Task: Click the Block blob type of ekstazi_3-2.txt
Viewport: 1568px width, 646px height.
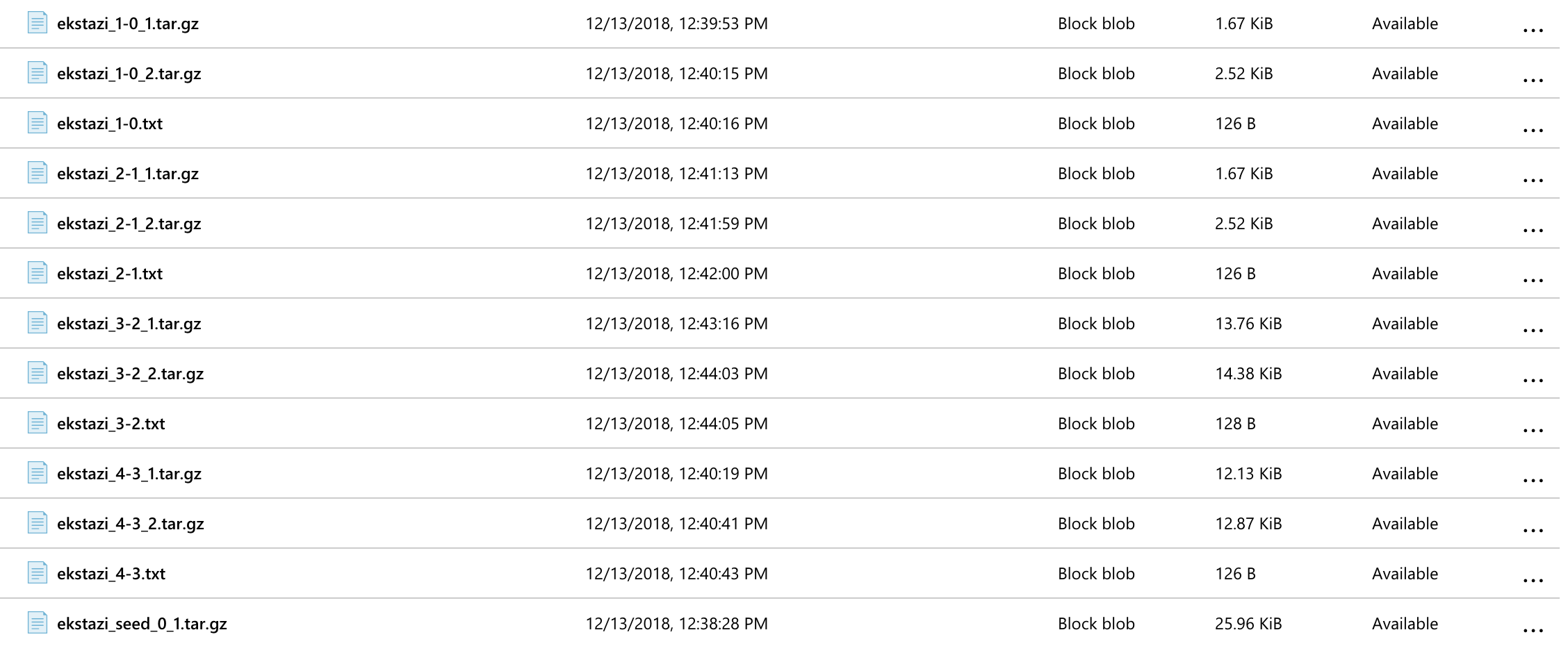Action: (x=1096, y=424)
